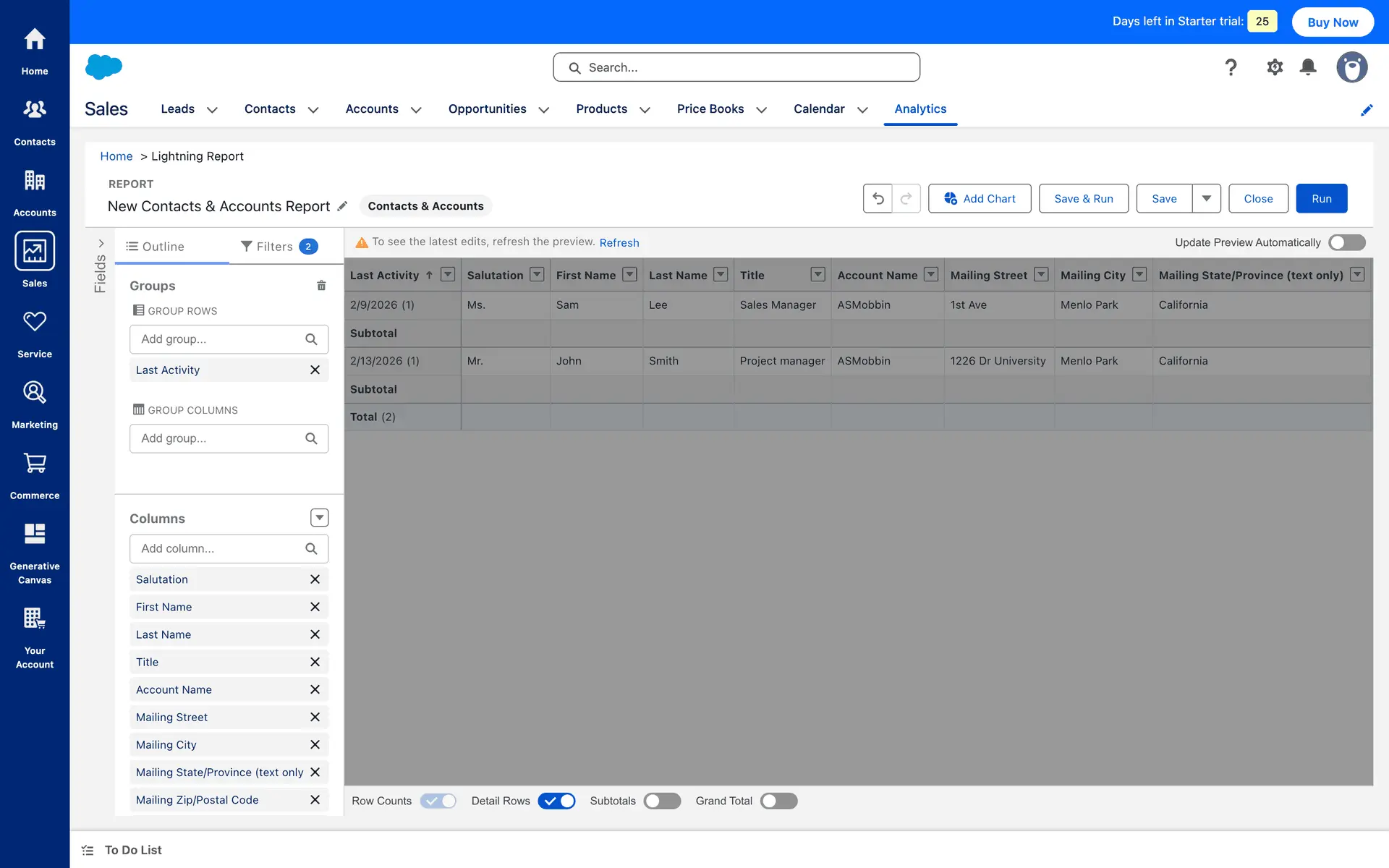Click the help question mark icon
The image size is (1389, 868).
(1231, 67)
